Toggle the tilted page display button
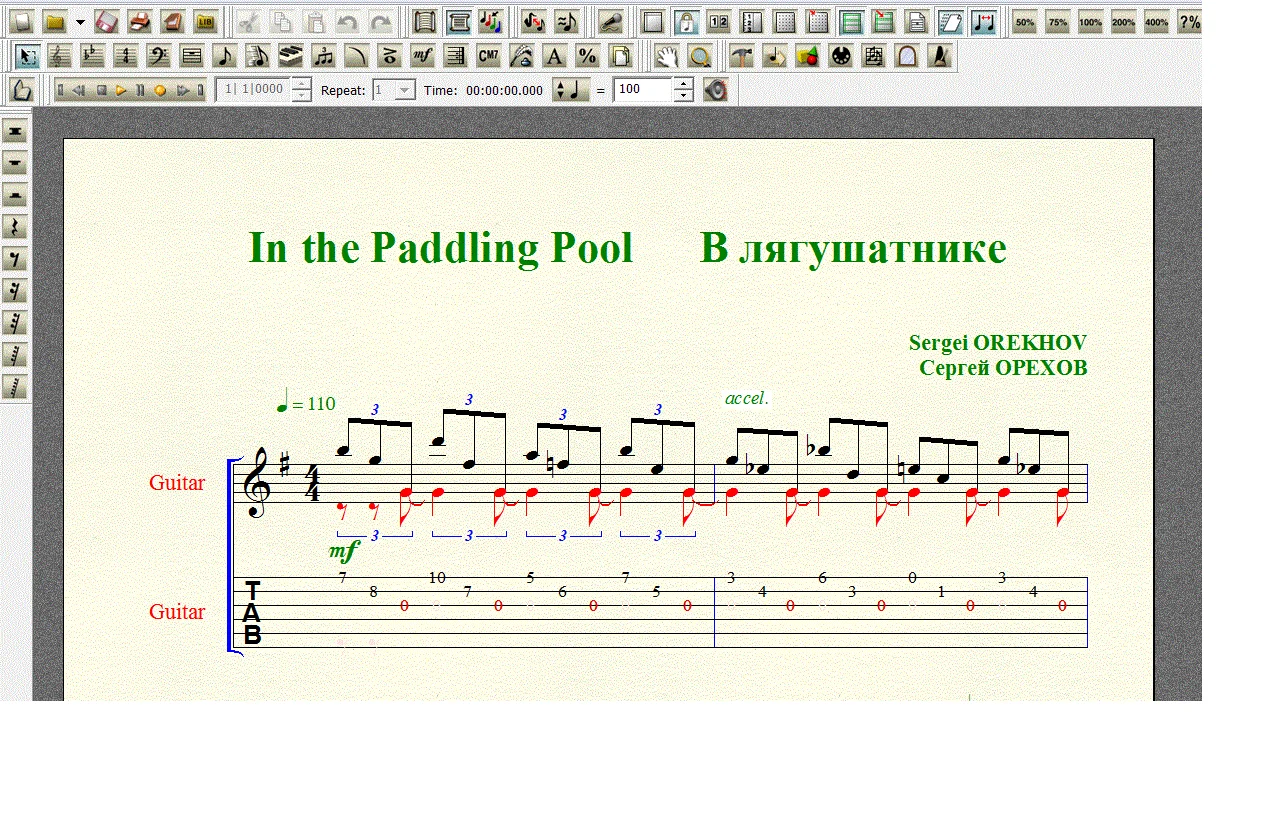The width and height of the screenshot is (1274, 817). click(x=950, y=21)
